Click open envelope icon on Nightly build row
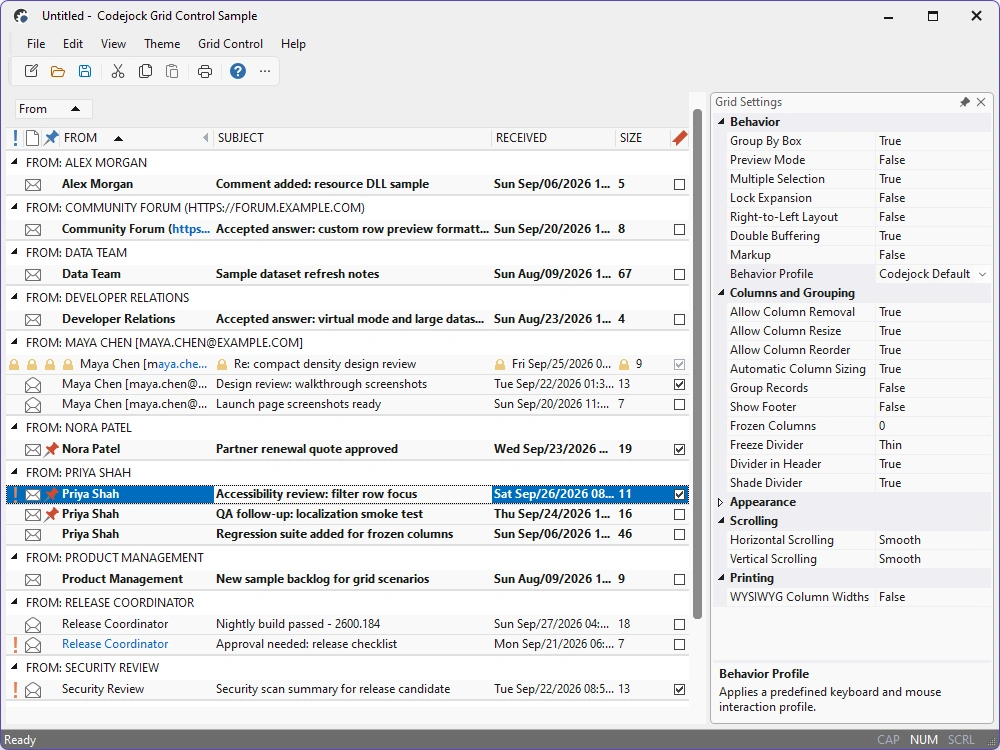This screenshot has height=750, width=1000. tap(33, 625)
